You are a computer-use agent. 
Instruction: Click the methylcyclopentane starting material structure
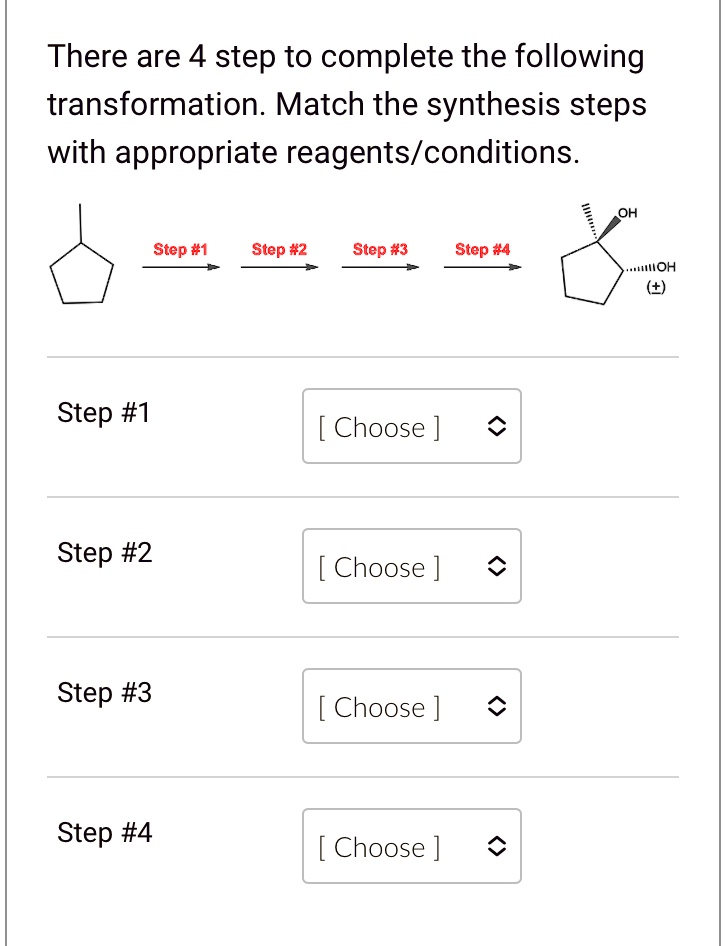81,254
